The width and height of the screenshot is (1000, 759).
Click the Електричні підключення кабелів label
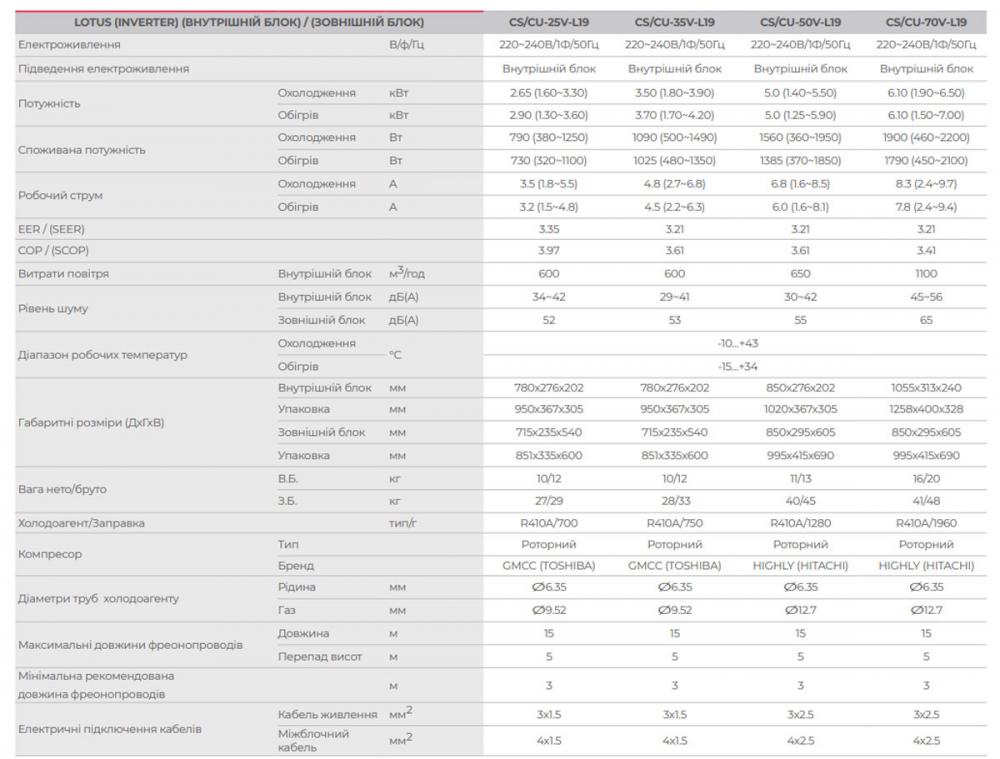pos(110,728)
